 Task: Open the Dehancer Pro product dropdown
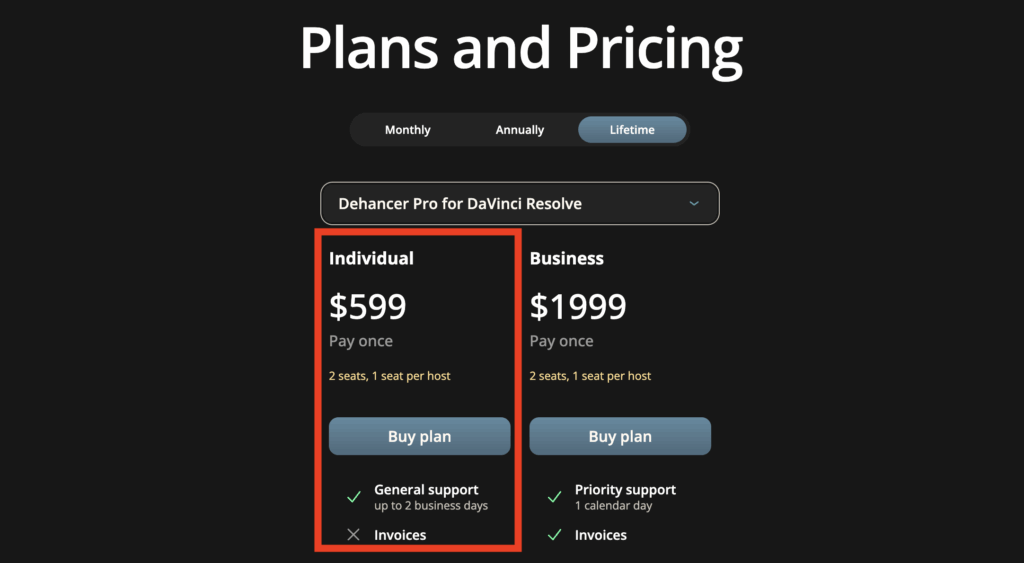(x=519, y=204)
